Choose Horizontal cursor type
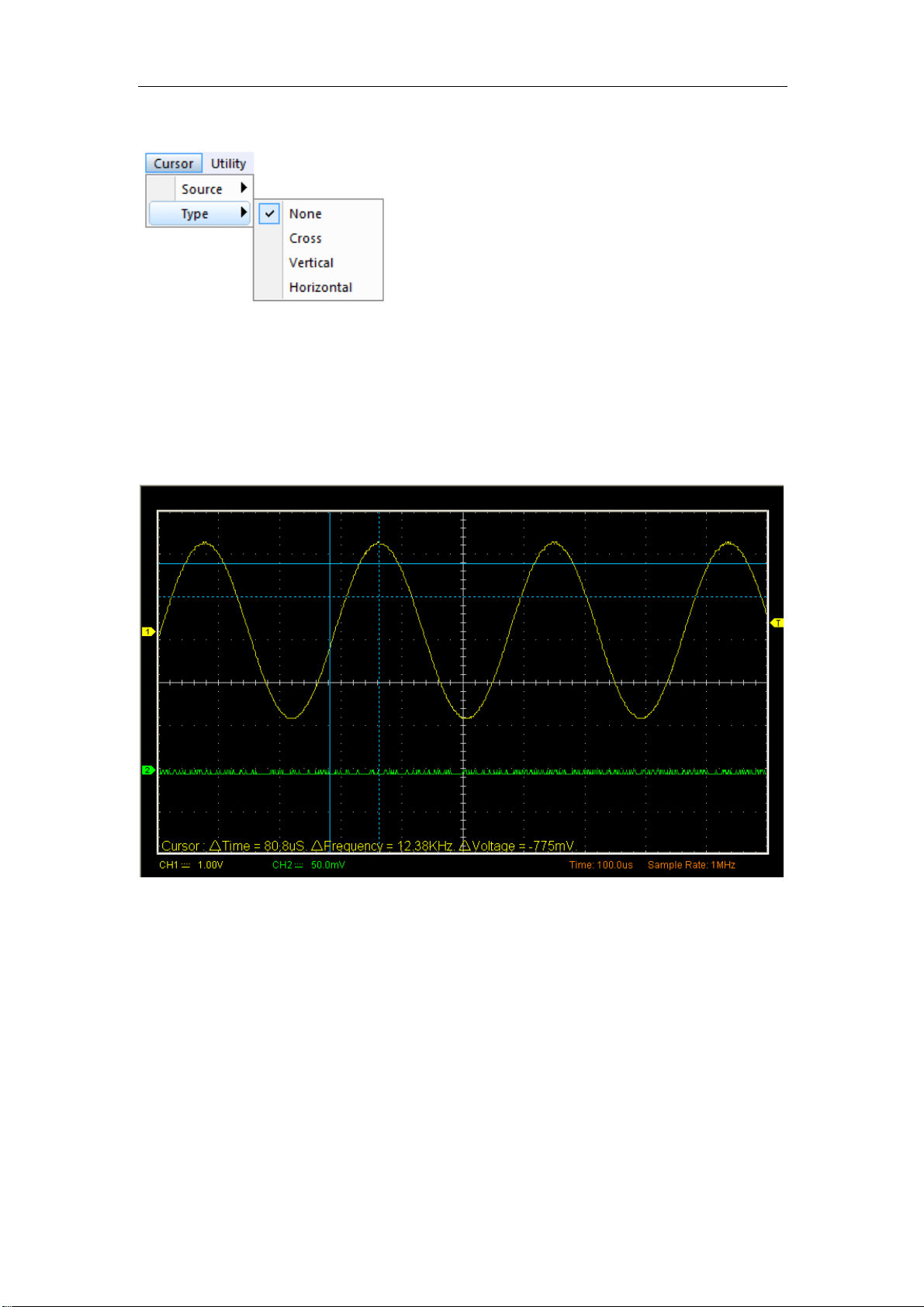Screen dimensions: 924x1307 click(x=319, y=287)
